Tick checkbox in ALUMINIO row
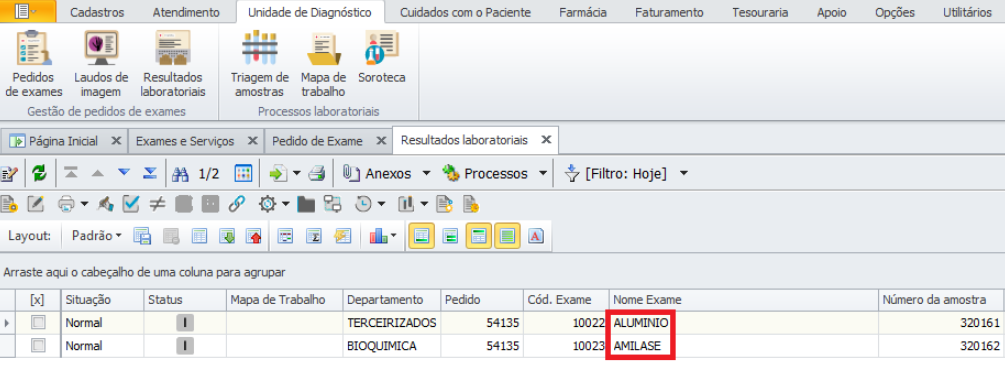Image resolution: width=1005 pixels, height=381 pixels. click(x=38, y=323)
